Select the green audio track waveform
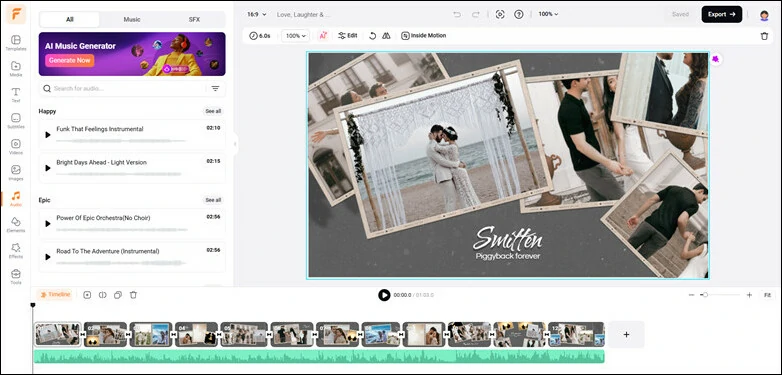 click(x=319, y=356)
